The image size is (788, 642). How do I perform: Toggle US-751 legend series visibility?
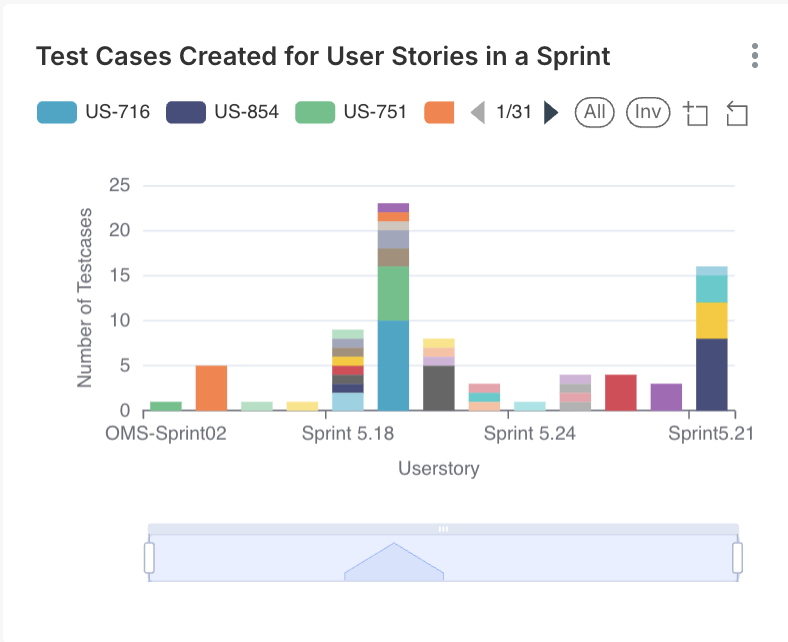tap(351, 112)
